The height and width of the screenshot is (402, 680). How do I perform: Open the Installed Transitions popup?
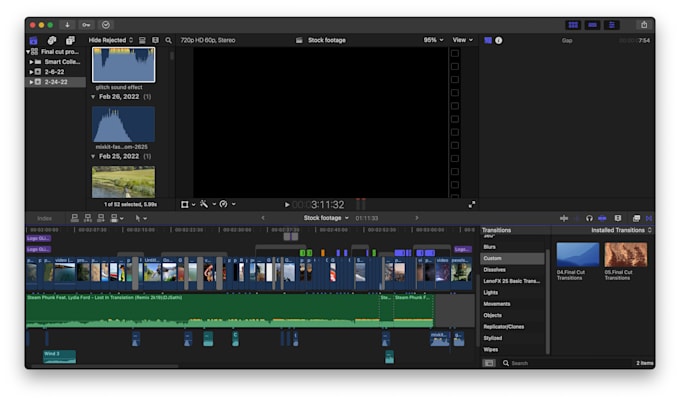point(621,230)
